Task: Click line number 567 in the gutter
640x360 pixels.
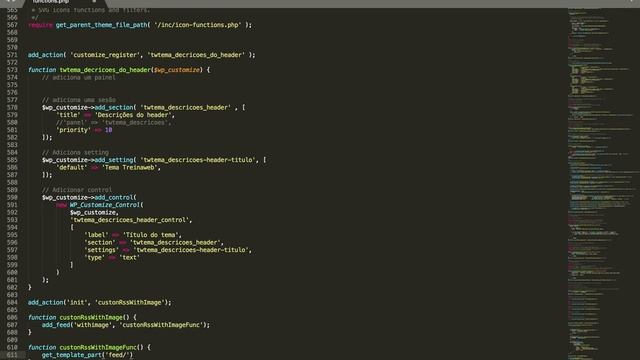Action: (x=12, y=25)
